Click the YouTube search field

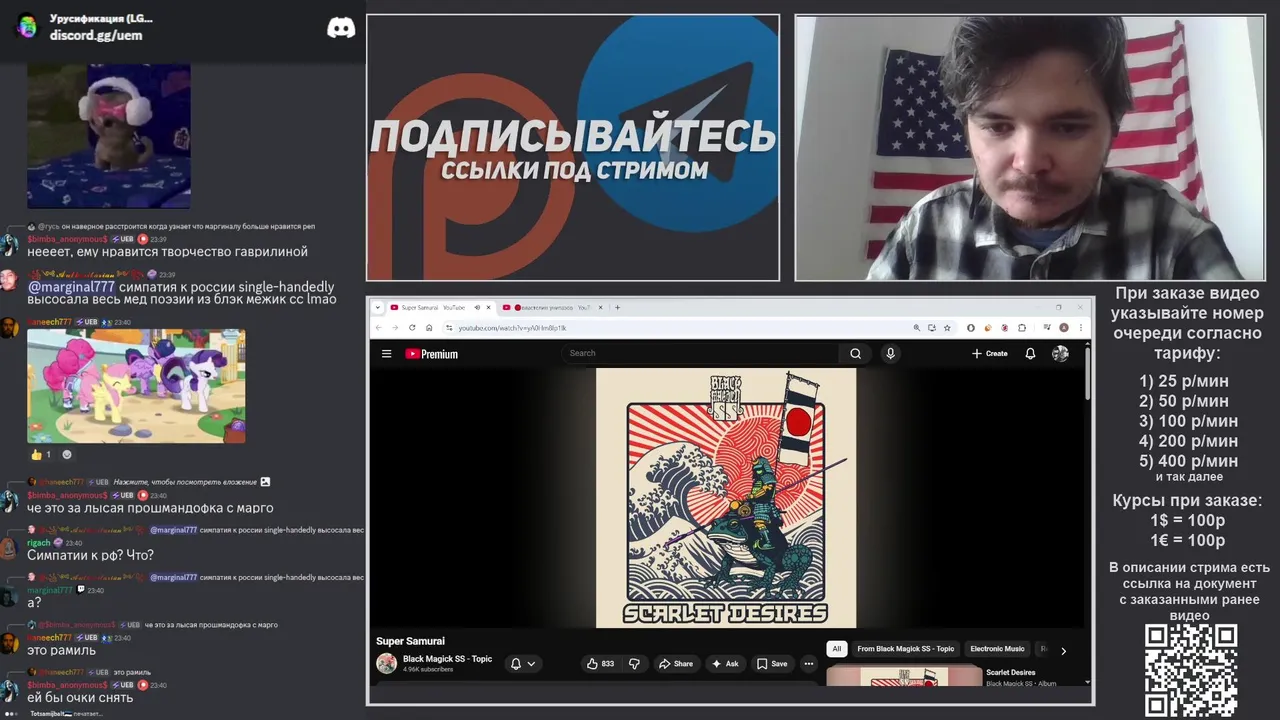point(702,353)
